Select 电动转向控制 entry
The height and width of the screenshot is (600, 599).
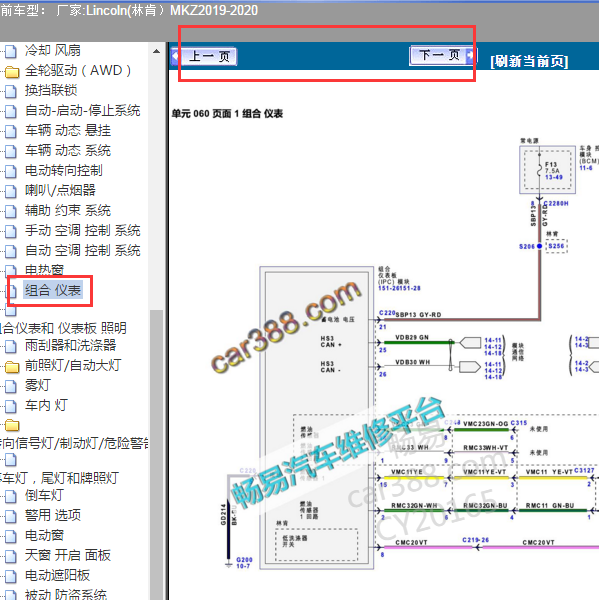pyautogui.click(x=64, y=170)
